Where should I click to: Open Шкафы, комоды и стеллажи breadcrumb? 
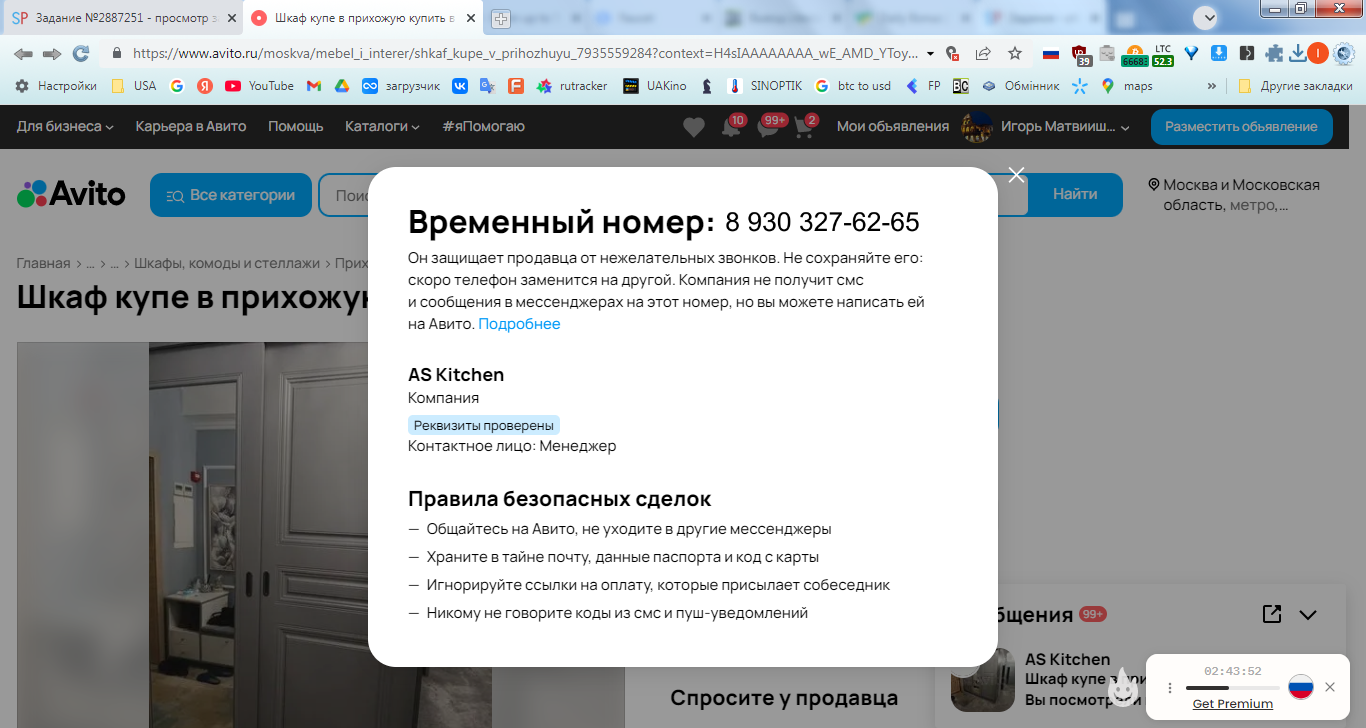pos(227,264)
